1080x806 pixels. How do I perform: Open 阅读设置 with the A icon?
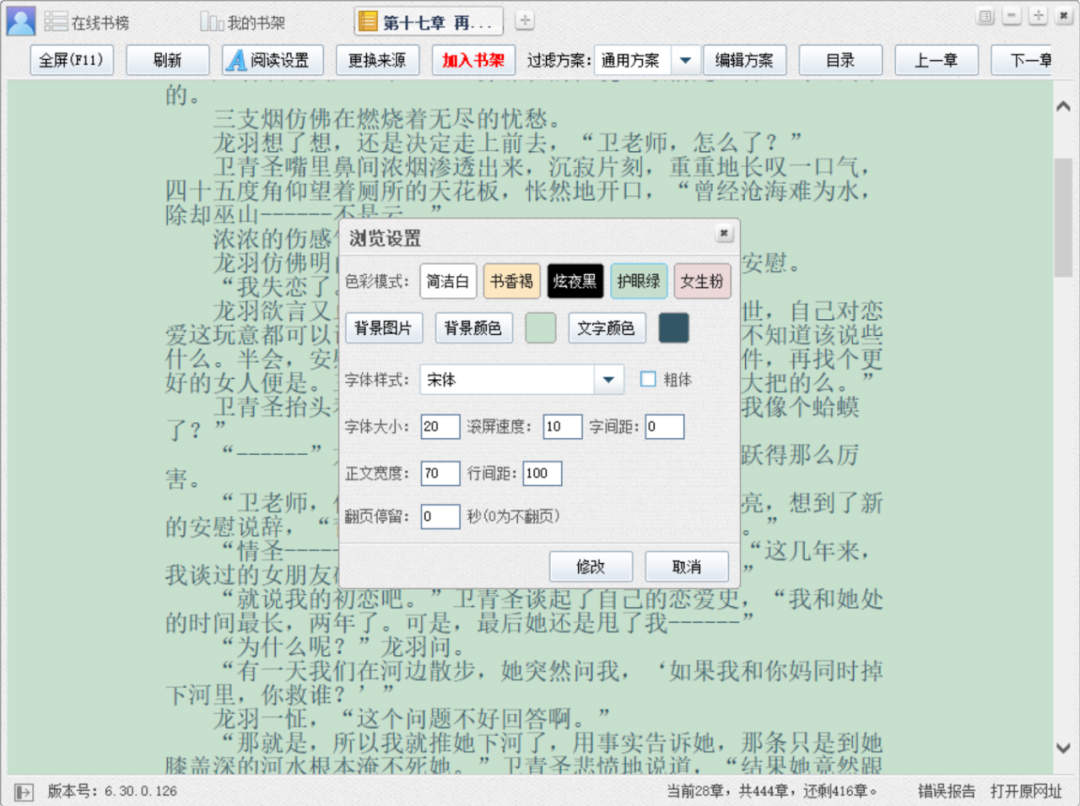coord(272,60)
